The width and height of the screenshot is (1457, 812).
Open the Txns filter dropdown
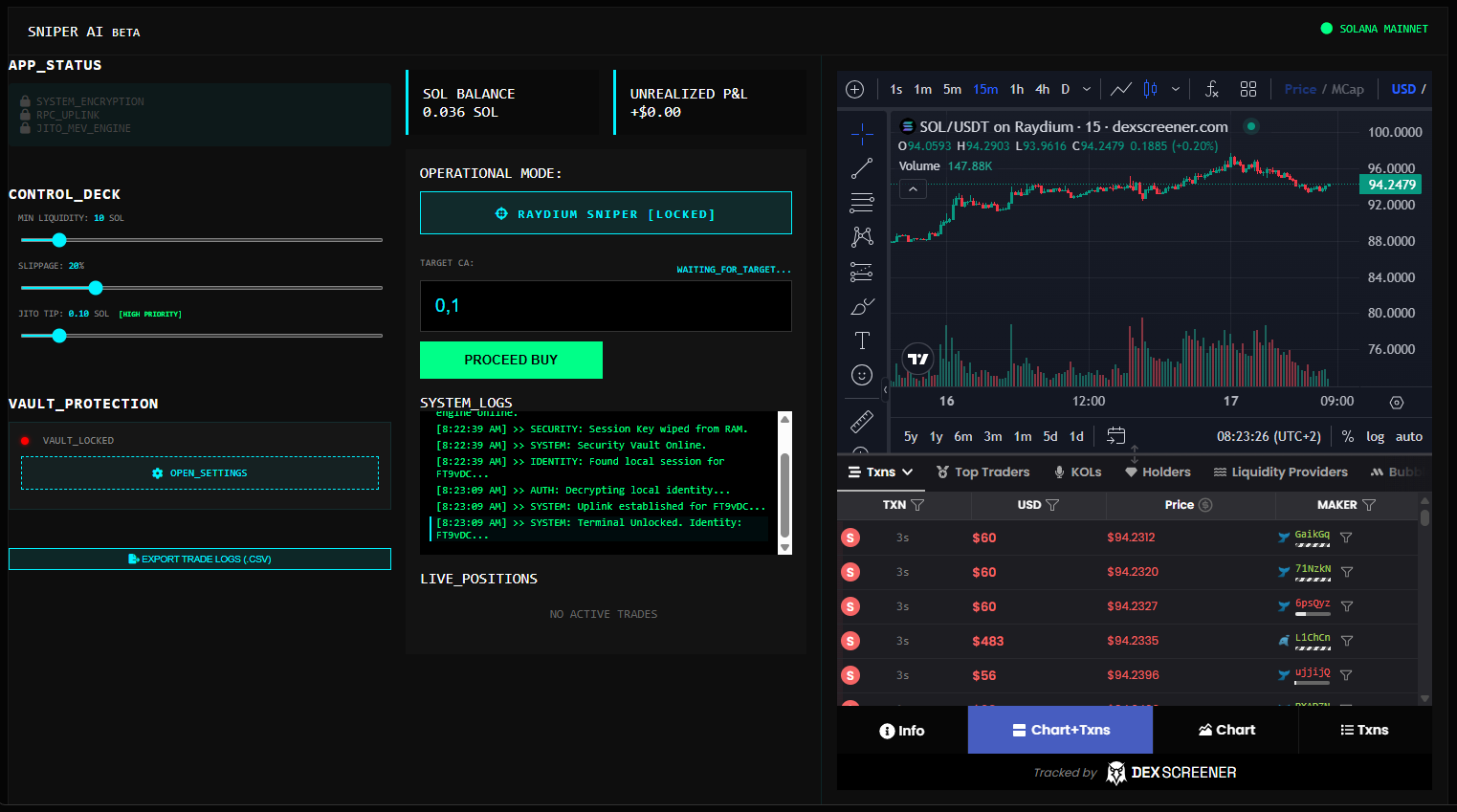(x=907, y=472)
